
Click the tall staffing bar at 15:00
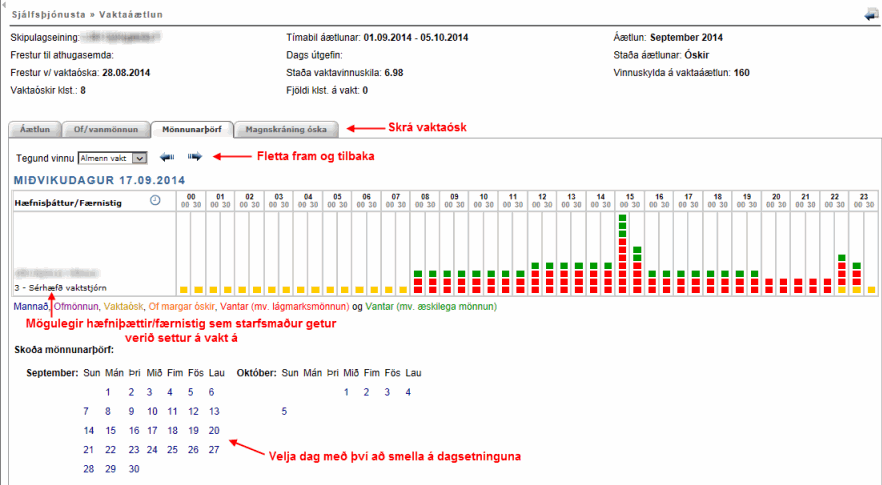click(623, 254)
